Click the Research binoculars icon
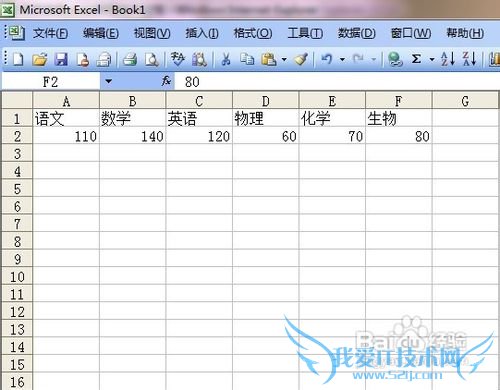 point(199,59)
